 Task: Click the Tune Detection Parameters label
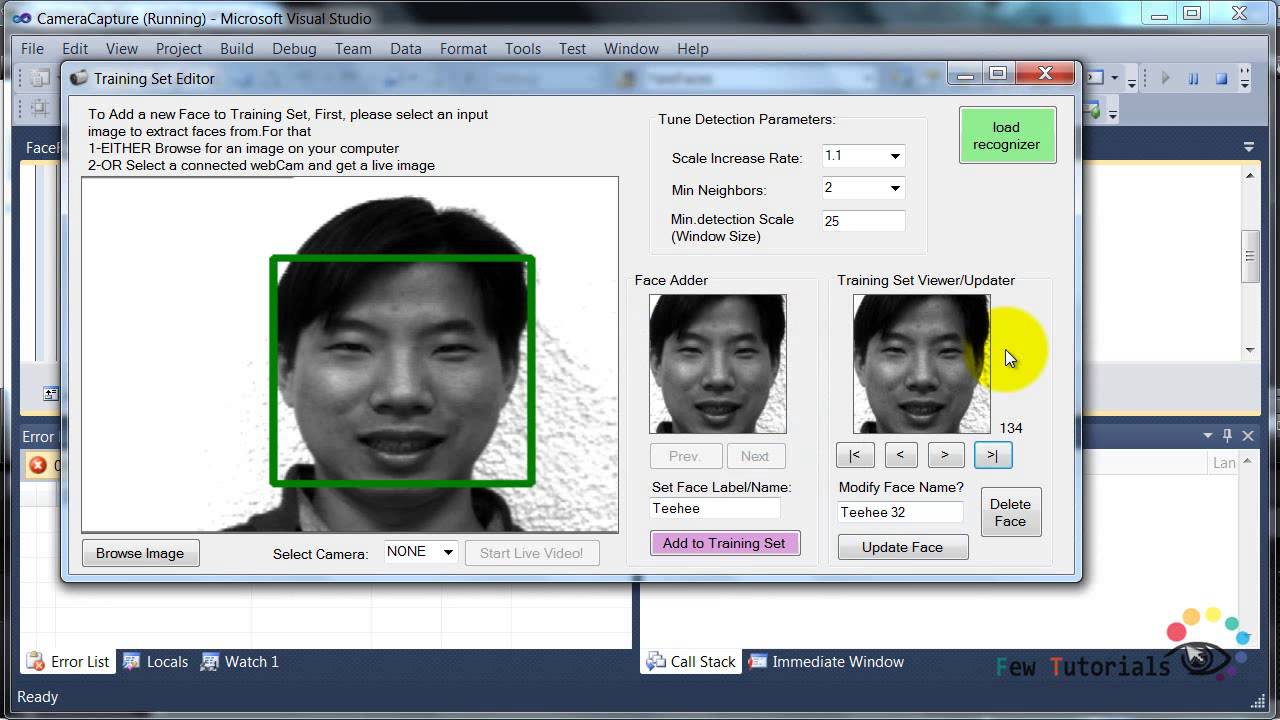click(x=746, y=119)
